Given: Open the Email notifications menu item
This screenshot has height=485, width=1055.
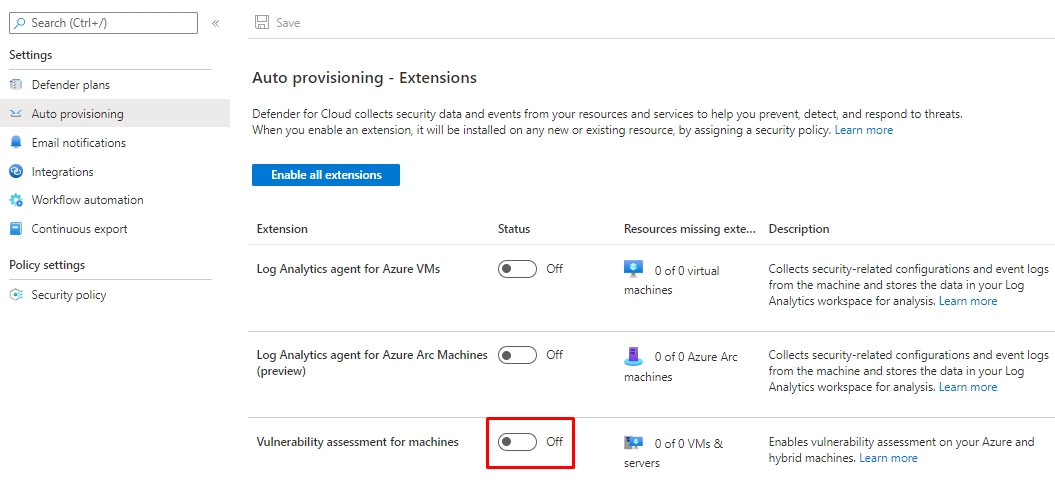Looking at the screenshot, I should coord(78,143).
